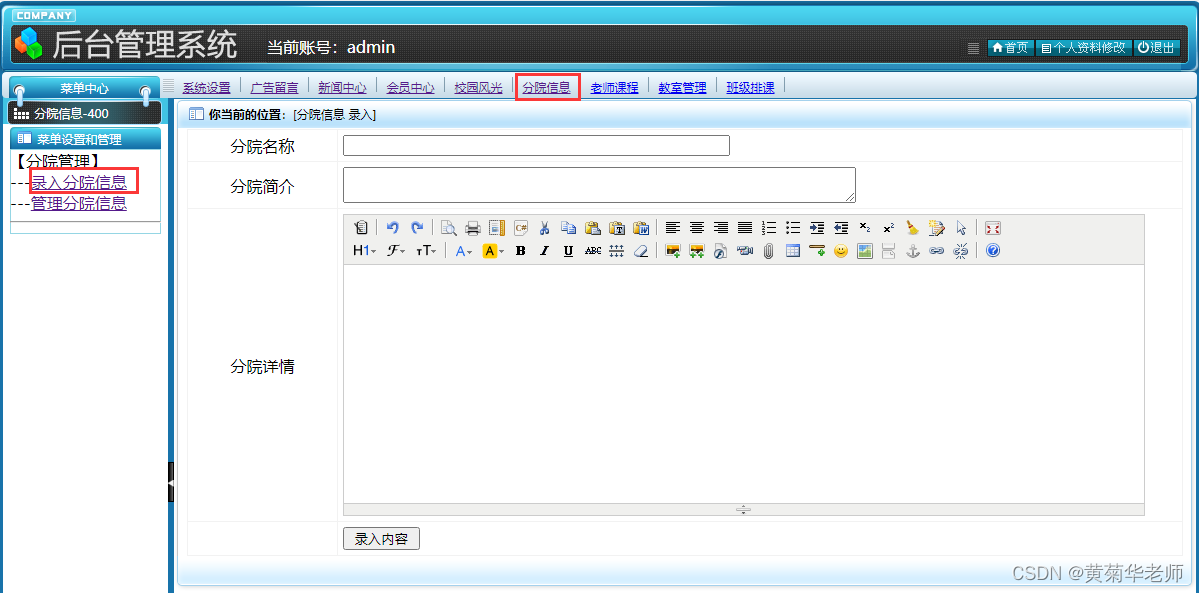Screen dimensions: 1199x593
Task: Insert numbered list
Action: [769, 228]
